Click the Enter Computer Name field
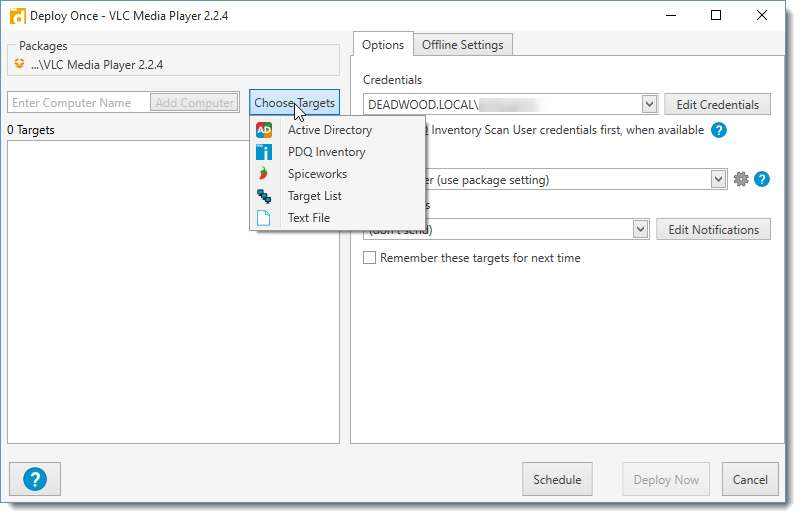Image resolution: width=801 pixels, height=518 pixels. [79, 103]
